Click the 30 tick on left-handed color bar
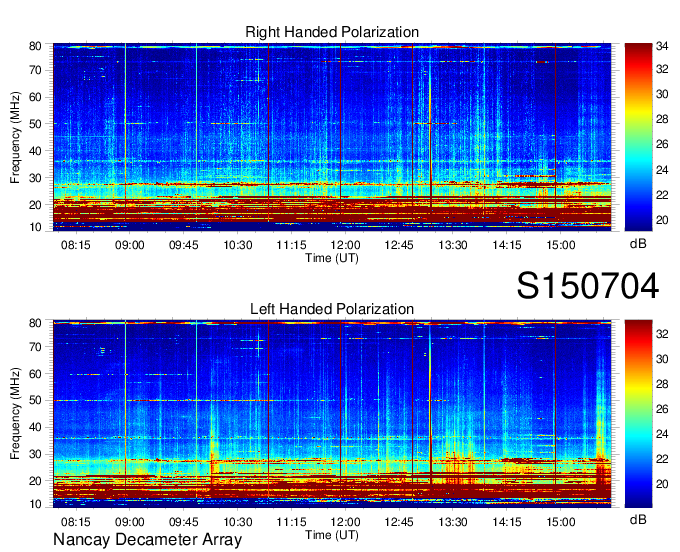Screen dimensions: 680x552 (662, 359)
